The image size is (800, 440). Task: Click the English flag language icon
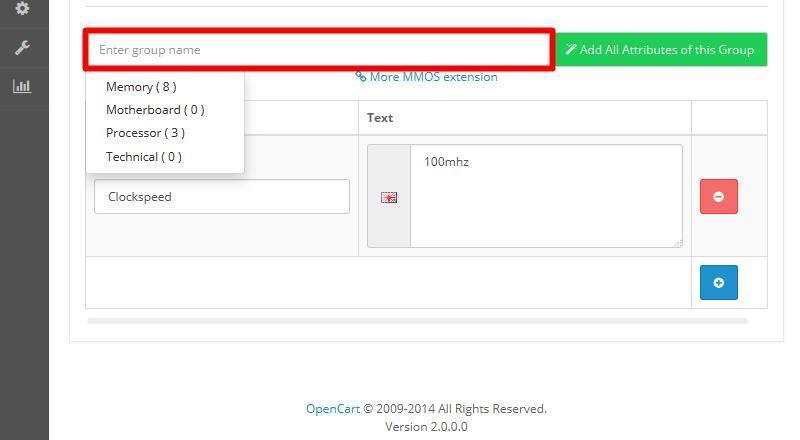(389, 197)
